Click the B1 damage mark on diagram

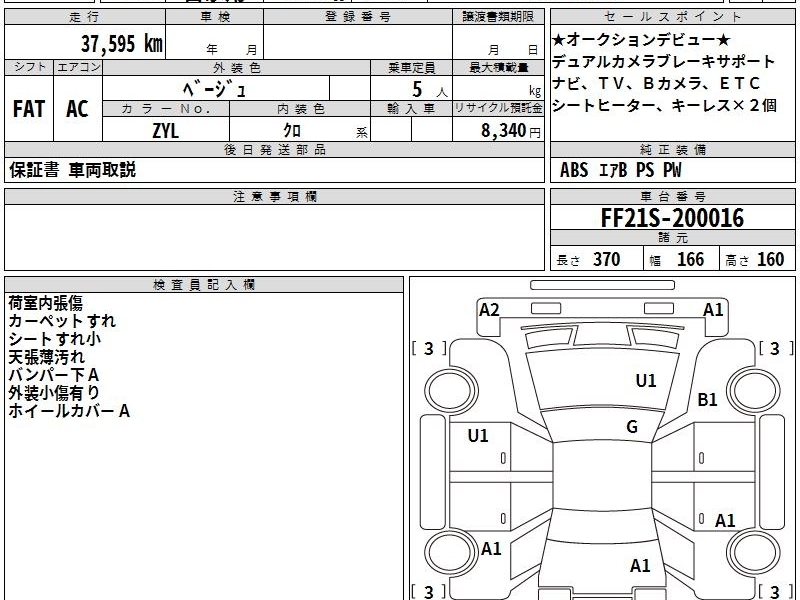[707, 399]
